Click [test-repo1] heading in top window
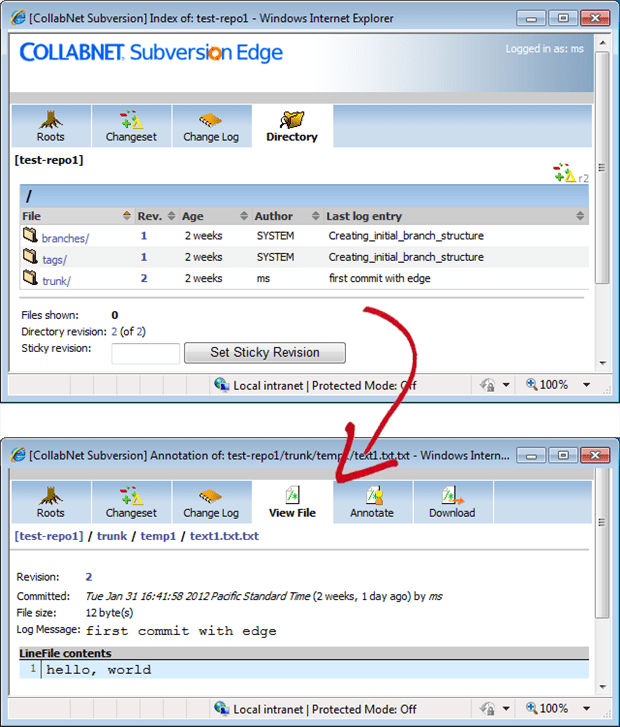Screen dimensions: 620x727 pyautogui.click(x=49, y=160)
